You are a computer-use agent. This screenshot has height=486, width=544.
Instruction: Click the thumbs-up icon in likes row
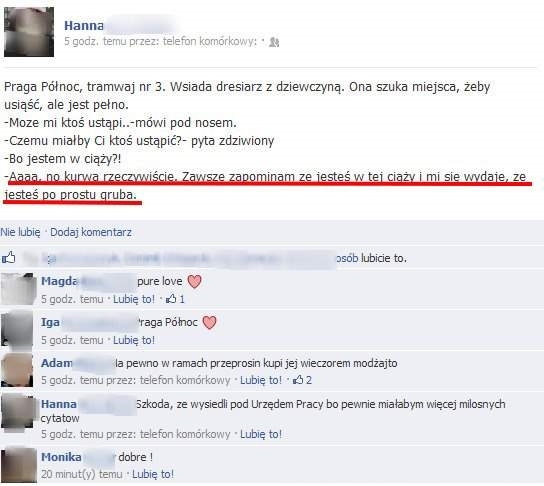click(x=9, y=257)
